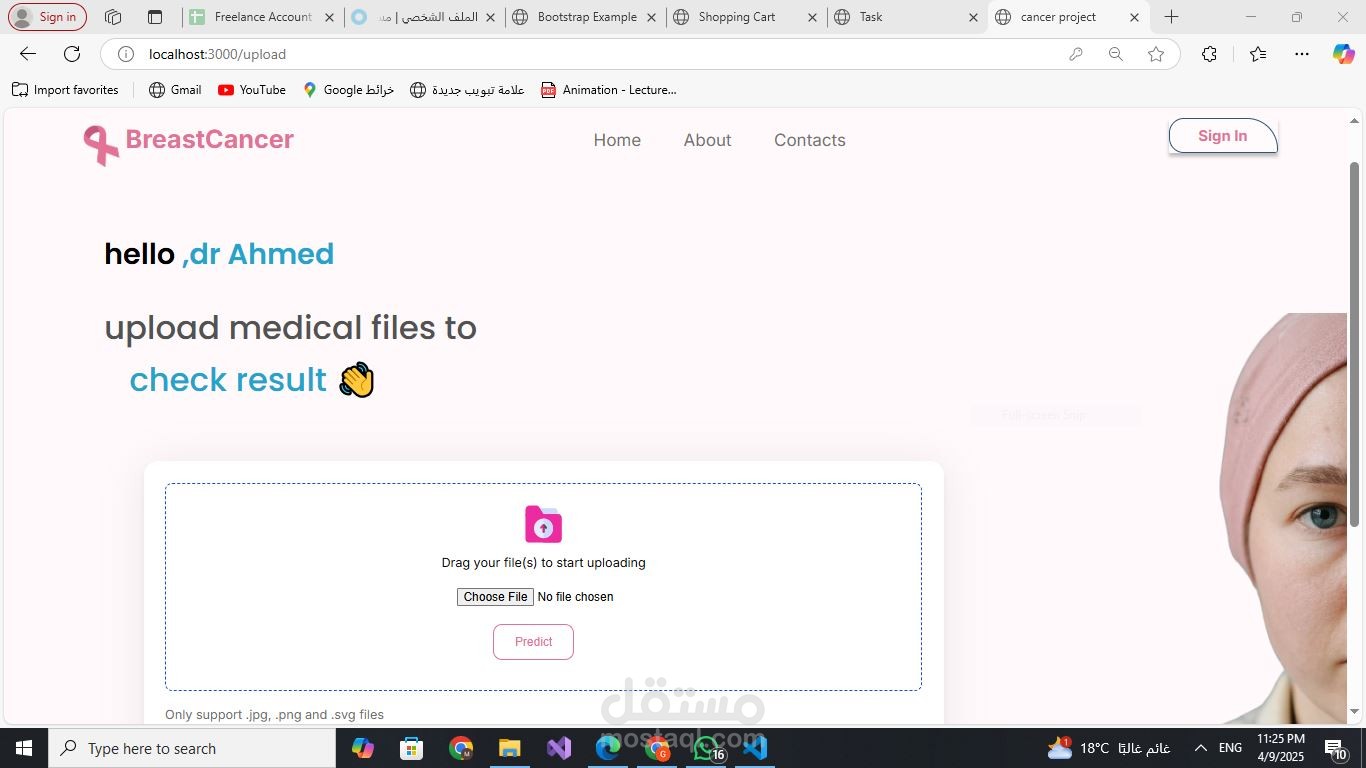Open the browser Extensions puzzle icon
Viewport: 1366px width, 768px height.
[x=1209, y=54]
